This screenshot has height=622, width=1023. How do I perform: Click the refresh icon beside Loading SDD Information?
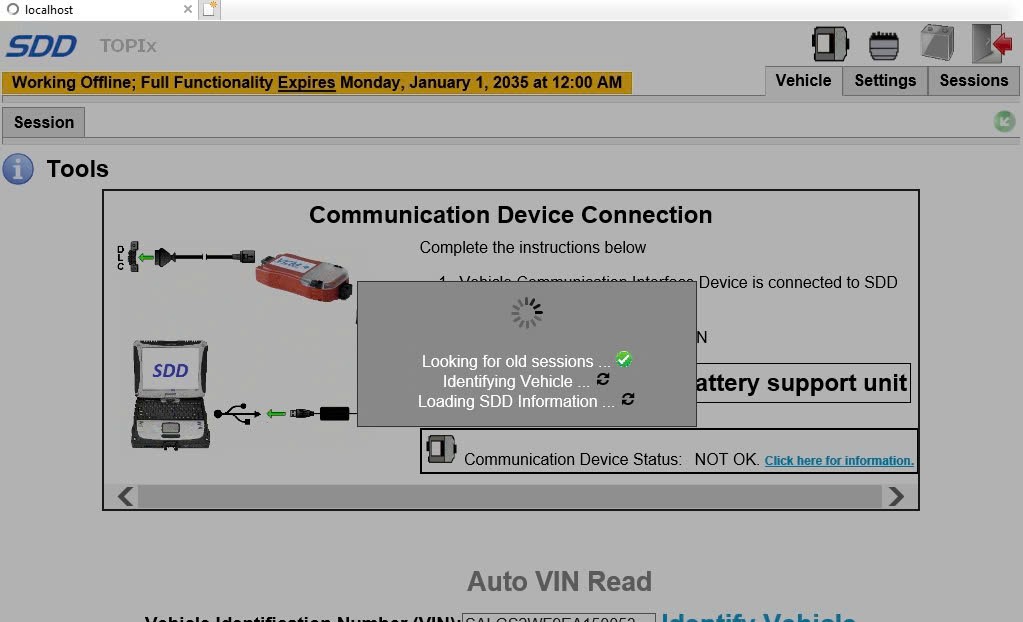(628, 401)
